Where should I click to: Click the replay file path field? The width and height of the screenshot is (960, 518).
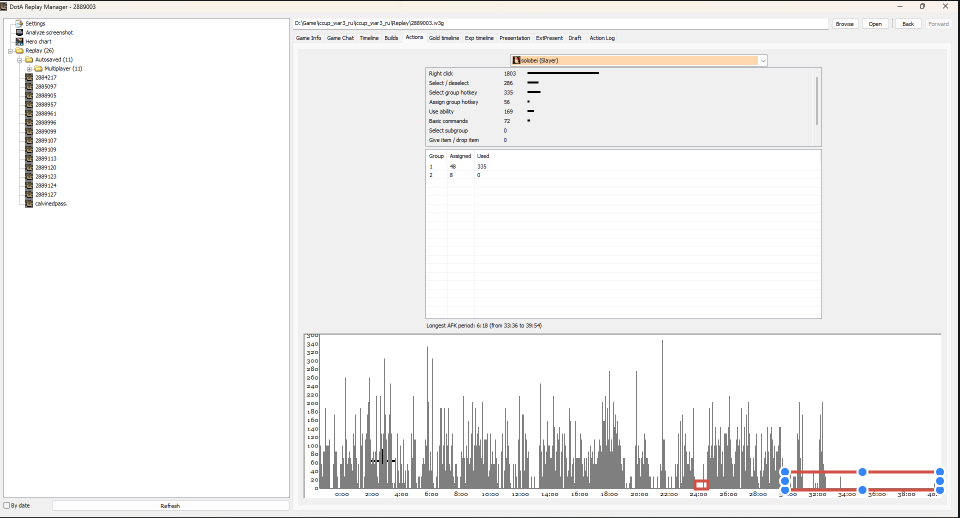click(560, 23)
